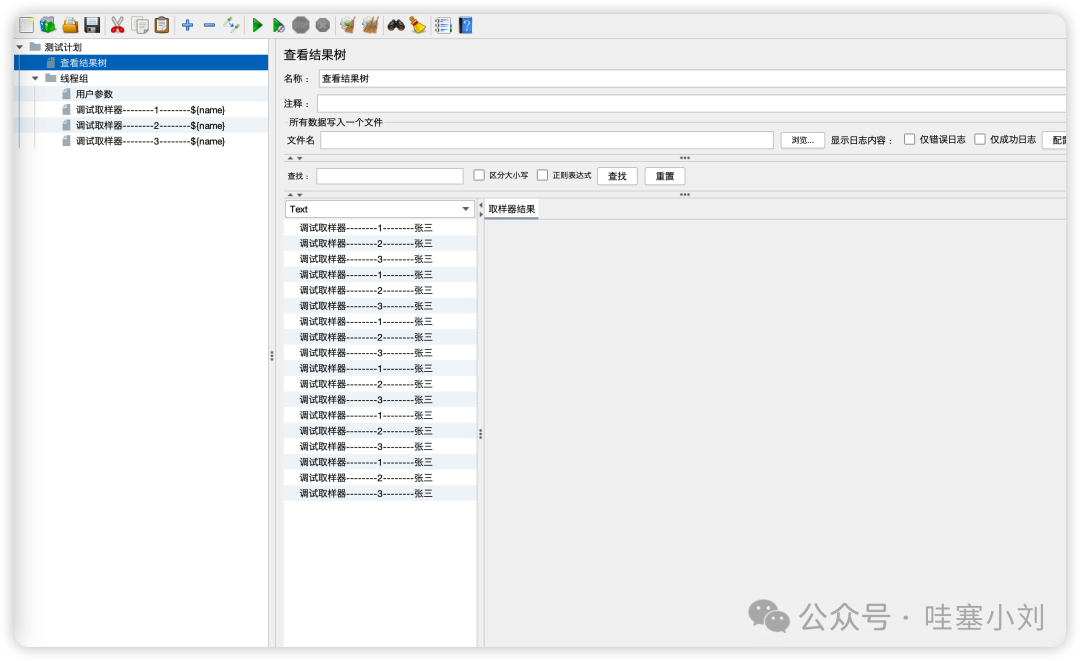Select 调试取样器--------3--------${name} tree item
The height and width of the screenshot is (661, 1080).
click(x=150, y=141)
